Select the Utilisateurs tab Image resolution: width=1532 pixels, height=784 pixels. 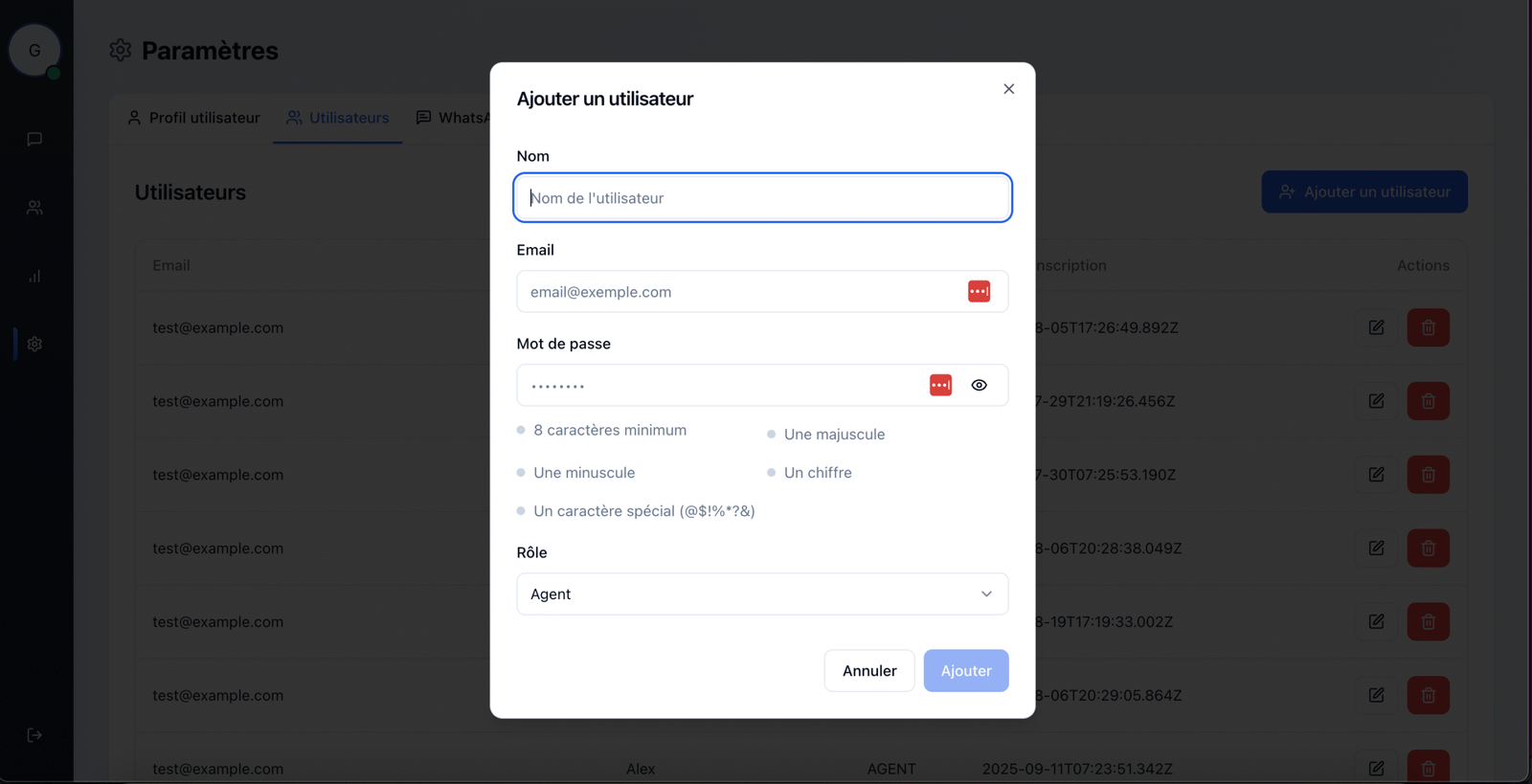tap(337, 118)
